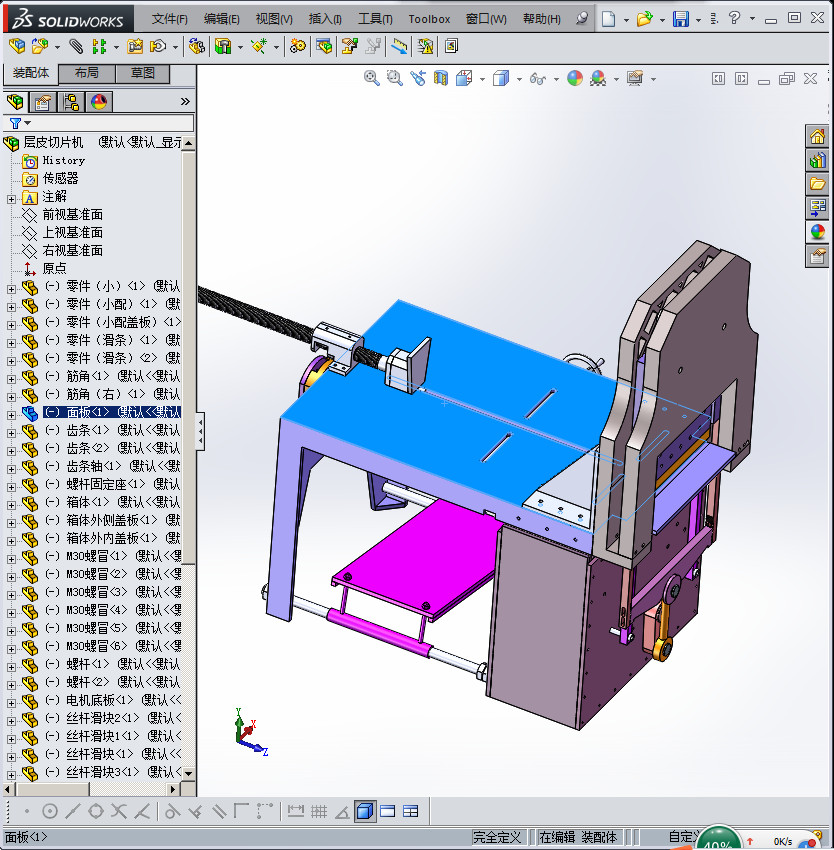The width and height of the screenshot is (834, 850).
Task: Switch to the 布局 tab
Action: [x=87, y=73]
